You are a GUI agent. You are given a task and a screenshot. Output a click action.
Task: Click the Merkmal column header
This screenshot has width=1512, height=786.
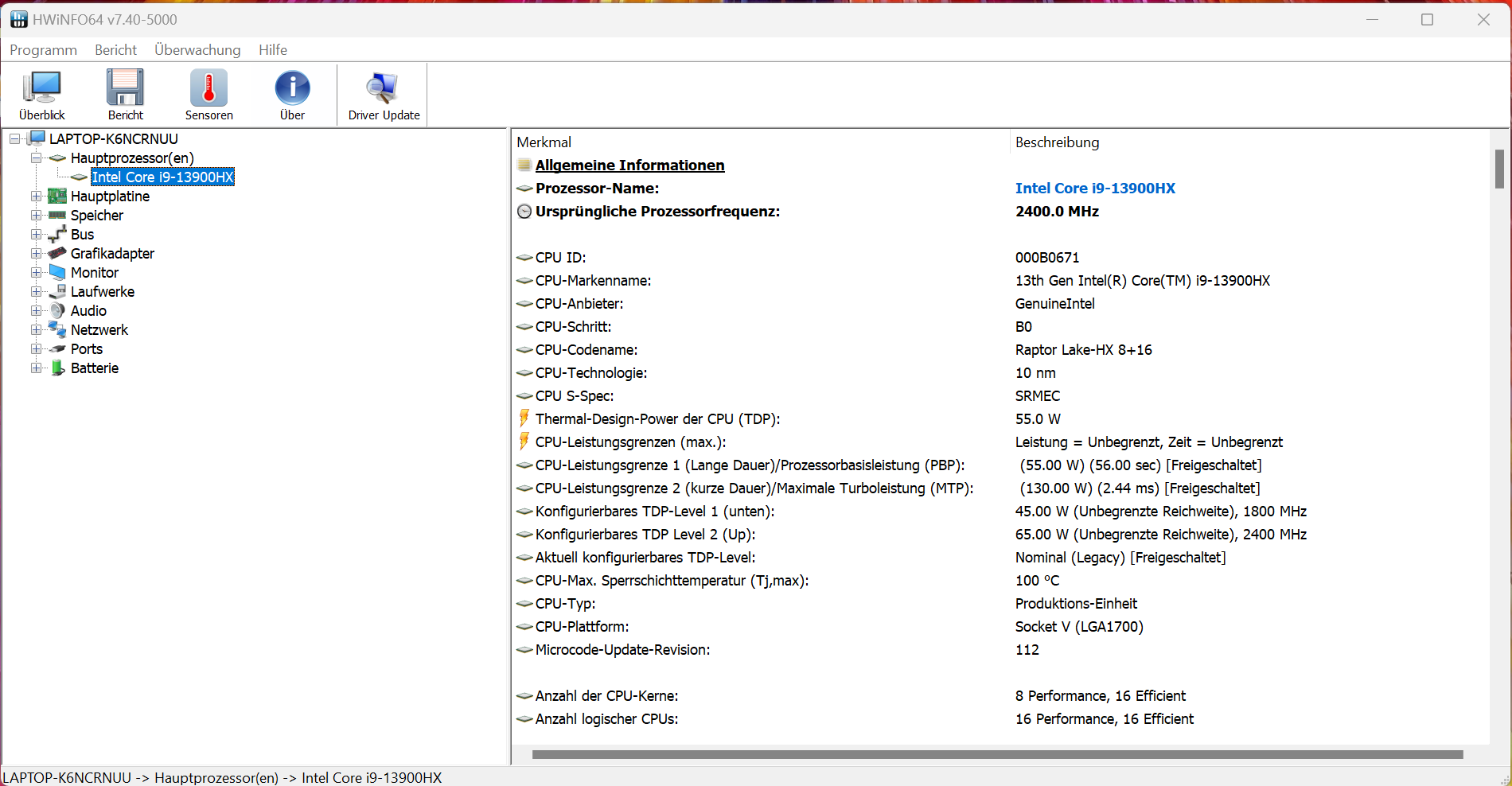[544, 142]
